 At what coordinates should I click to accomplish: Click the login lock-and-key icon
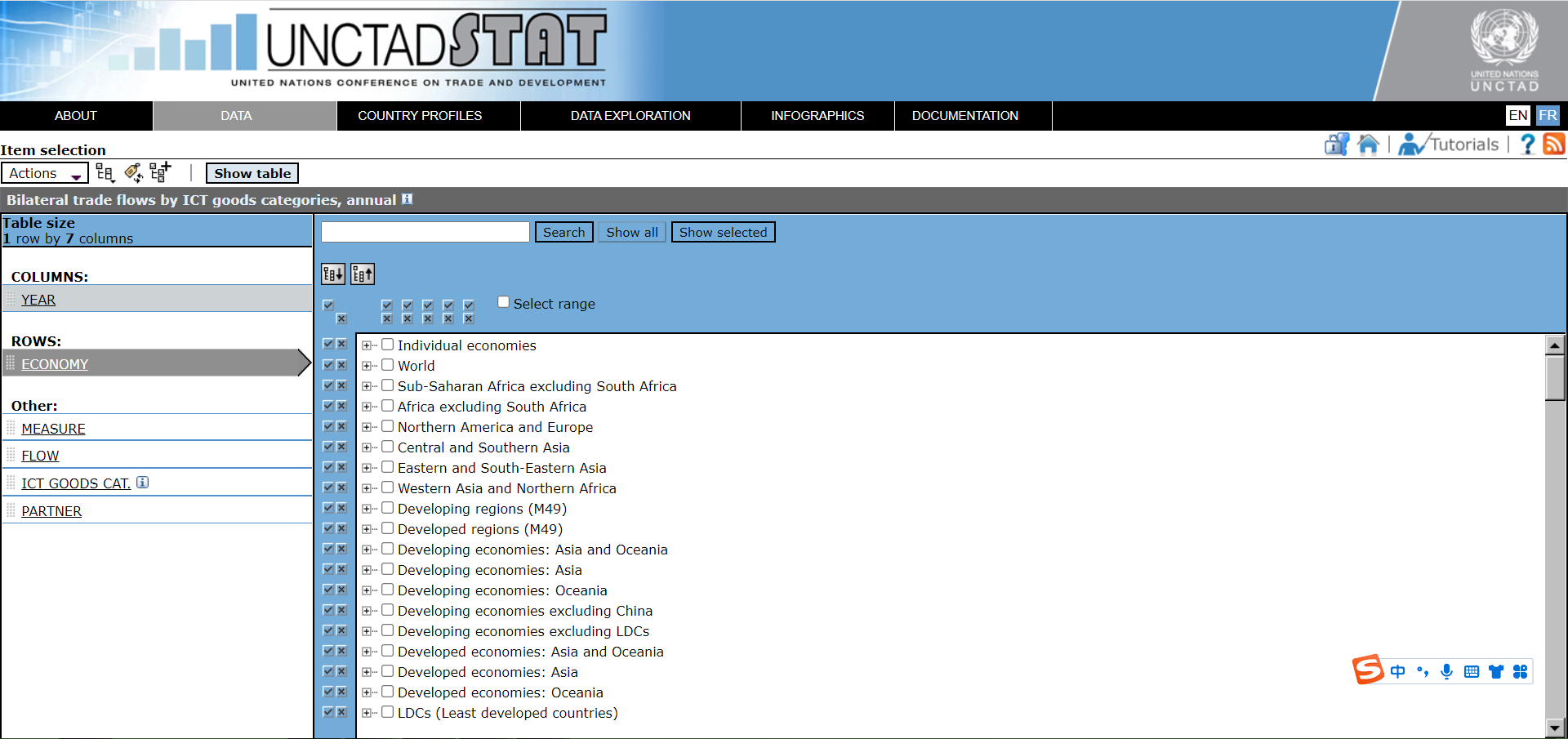click(1336, 145)
